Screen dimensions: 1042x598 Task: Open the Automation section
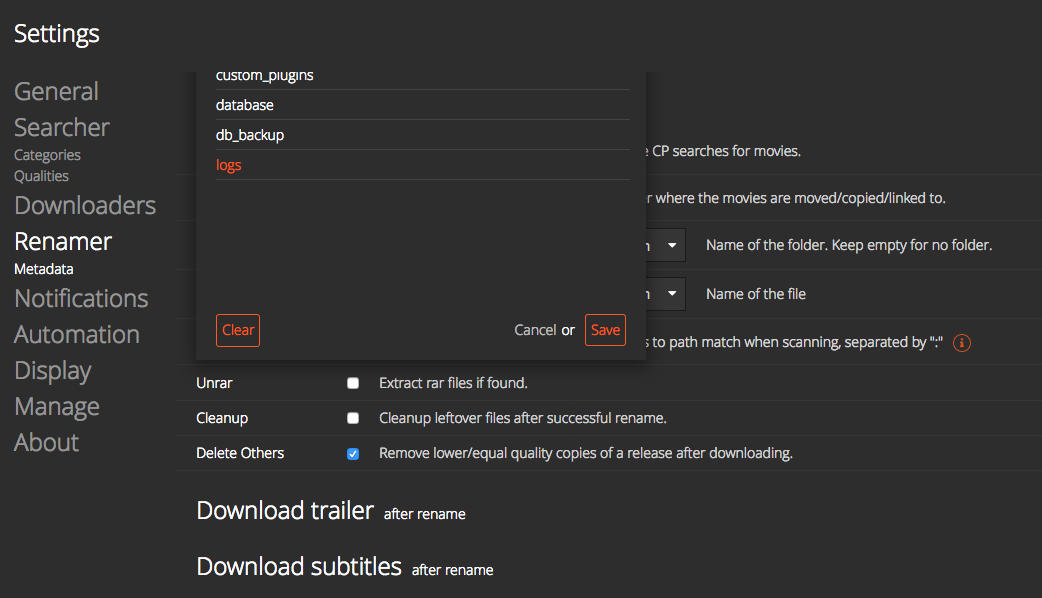coord(77,334)
